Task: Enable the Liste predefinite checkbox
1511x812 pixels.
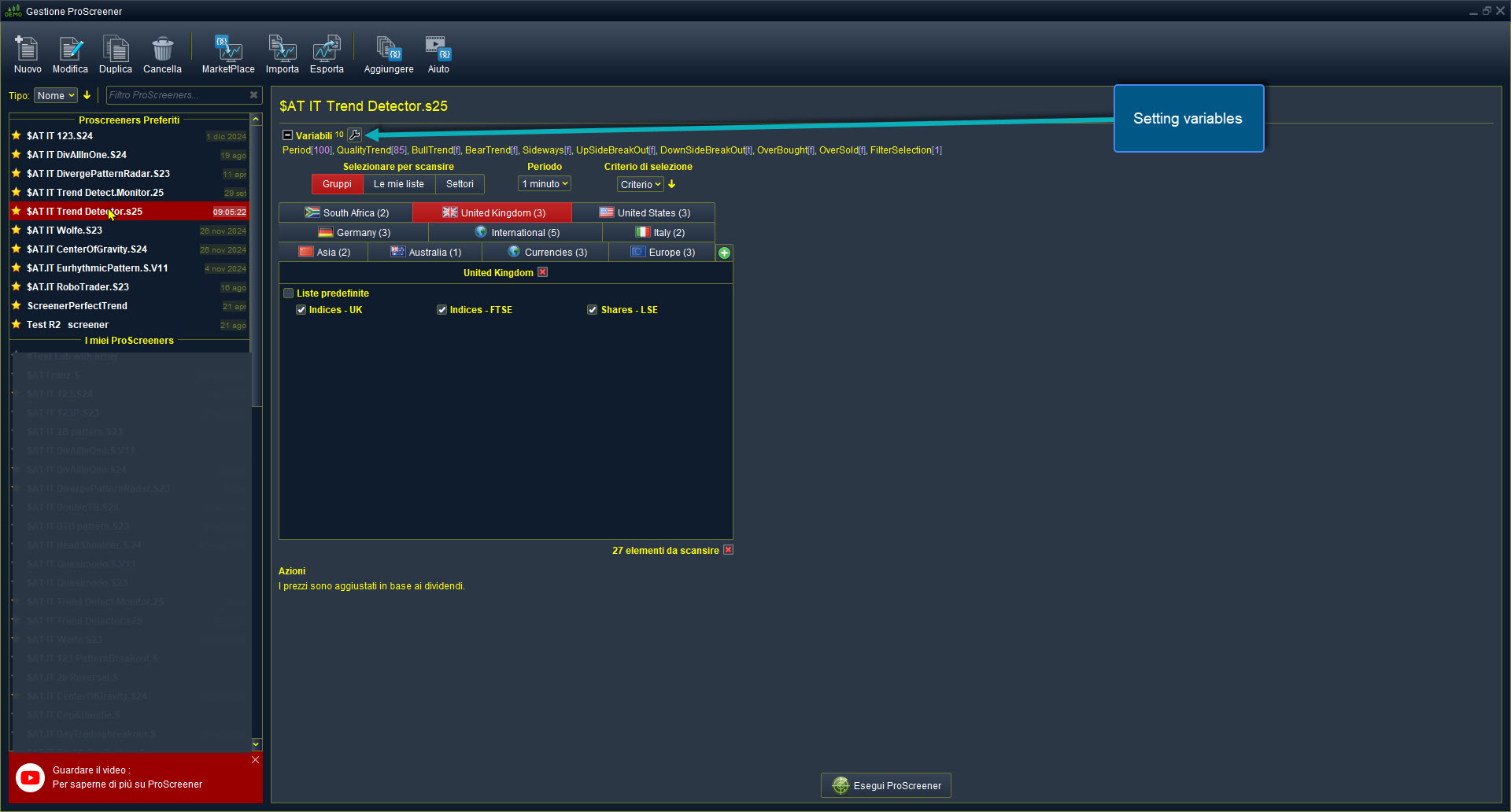Action: 289,293
